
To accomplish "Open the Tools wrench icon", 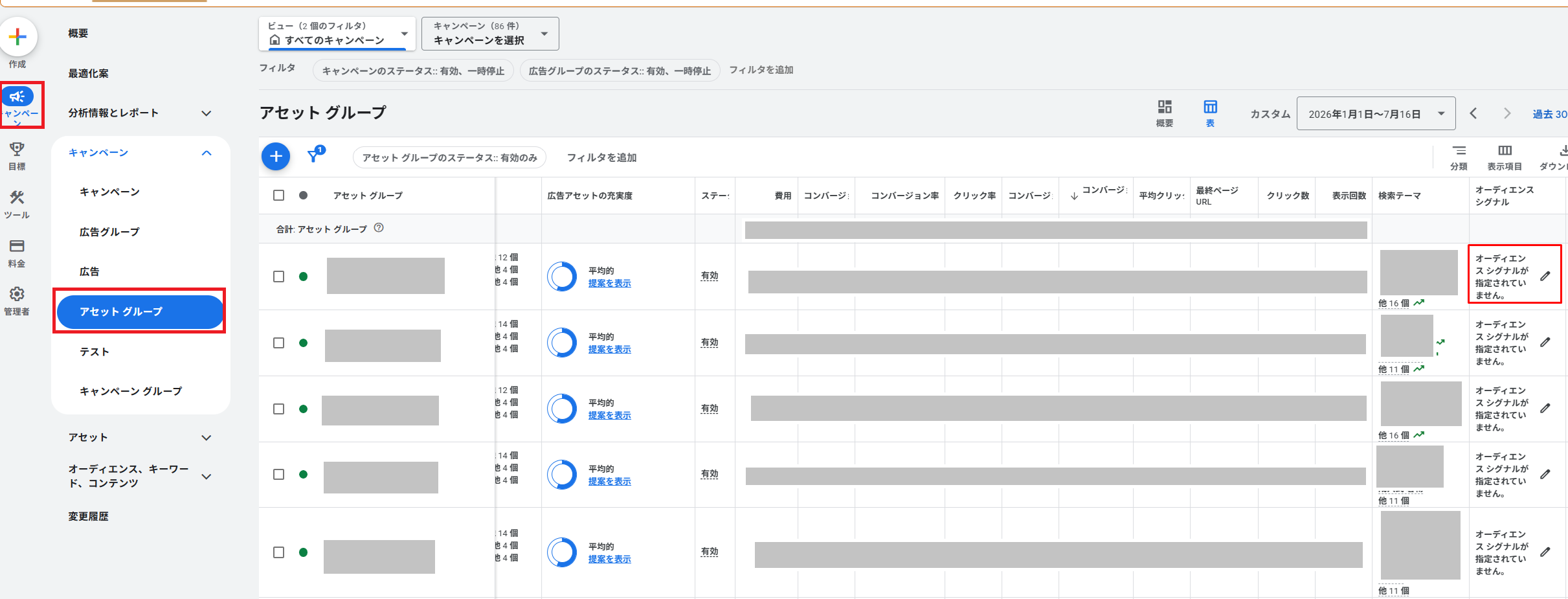I will pyautogui.click(x=17, y=198).
